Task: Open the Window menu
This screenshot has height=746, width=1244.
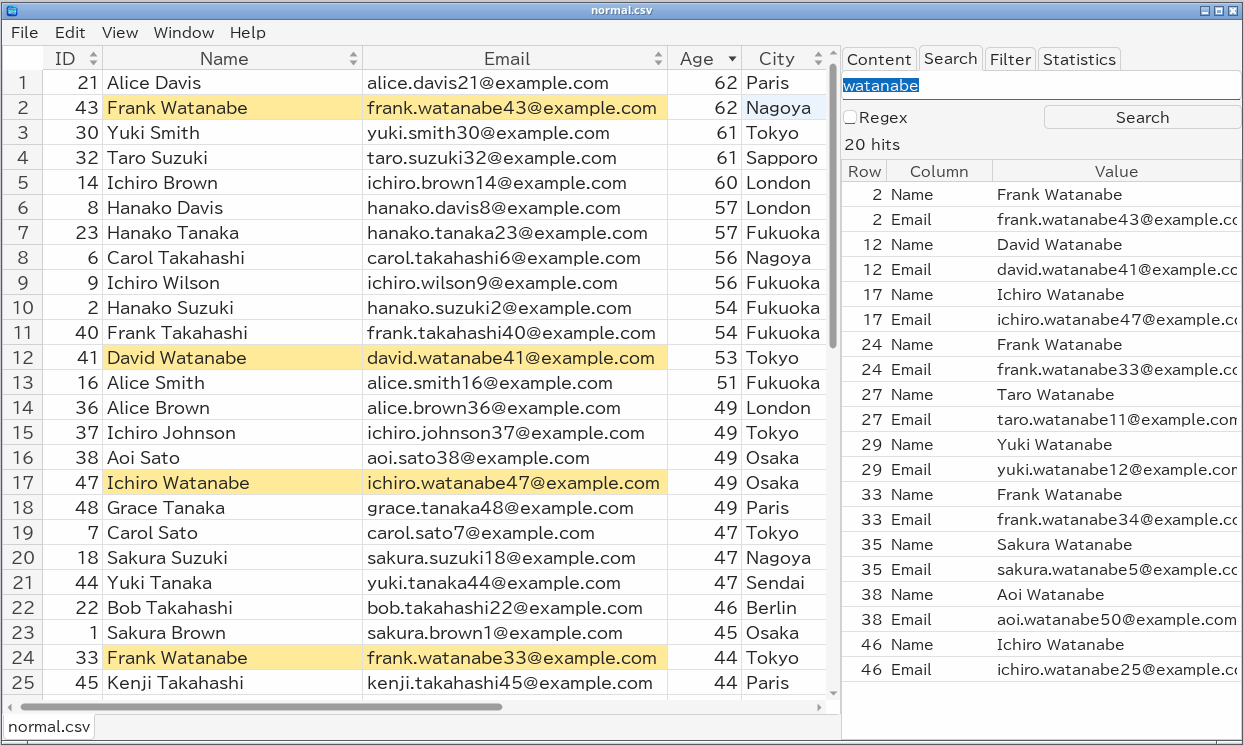Action: pyautogui.click(x=184, y=33)
